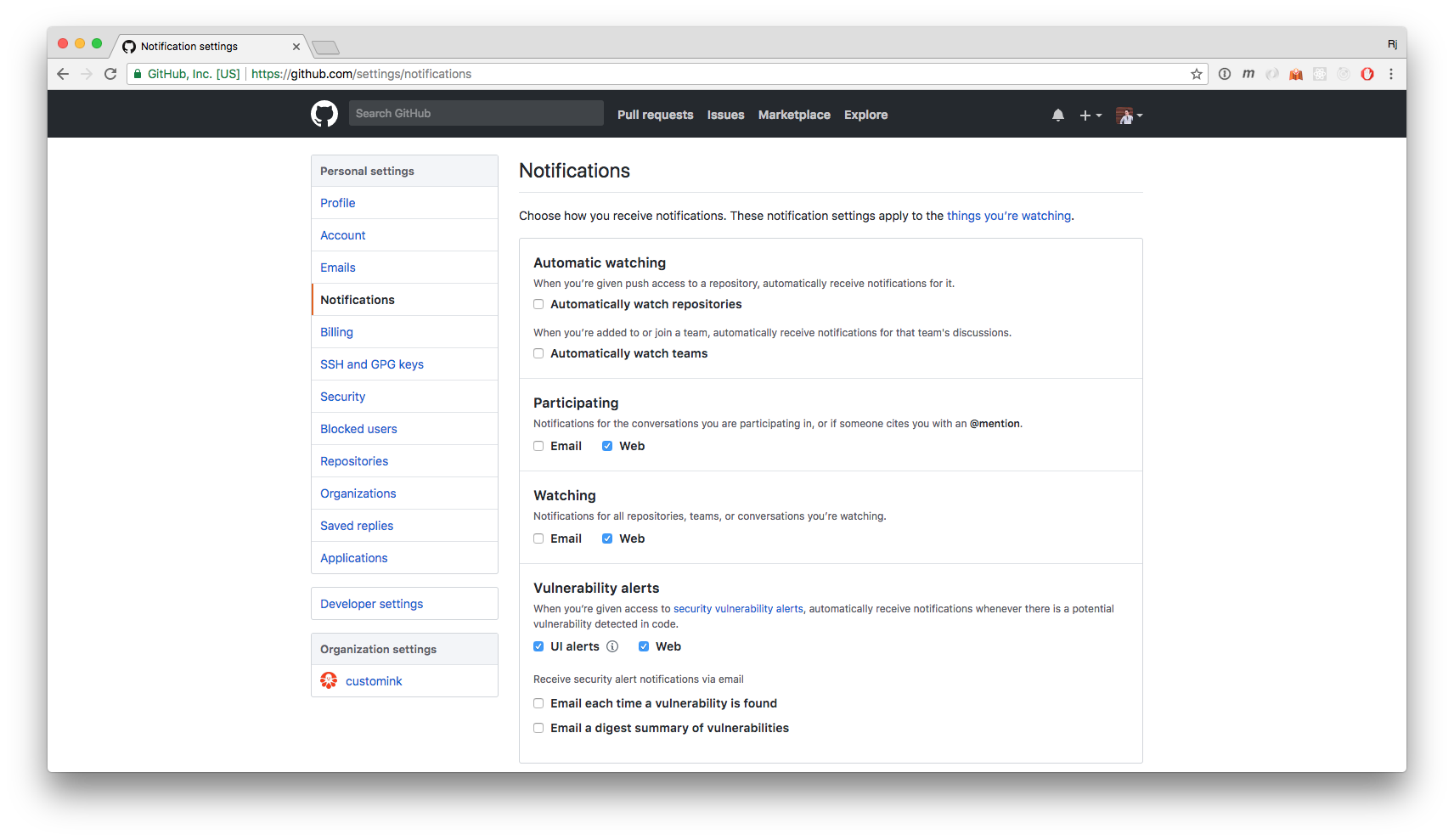Reload the page with the refresh icon
The height and width of the screenshot is (840, 1454).
coord(110,74)
